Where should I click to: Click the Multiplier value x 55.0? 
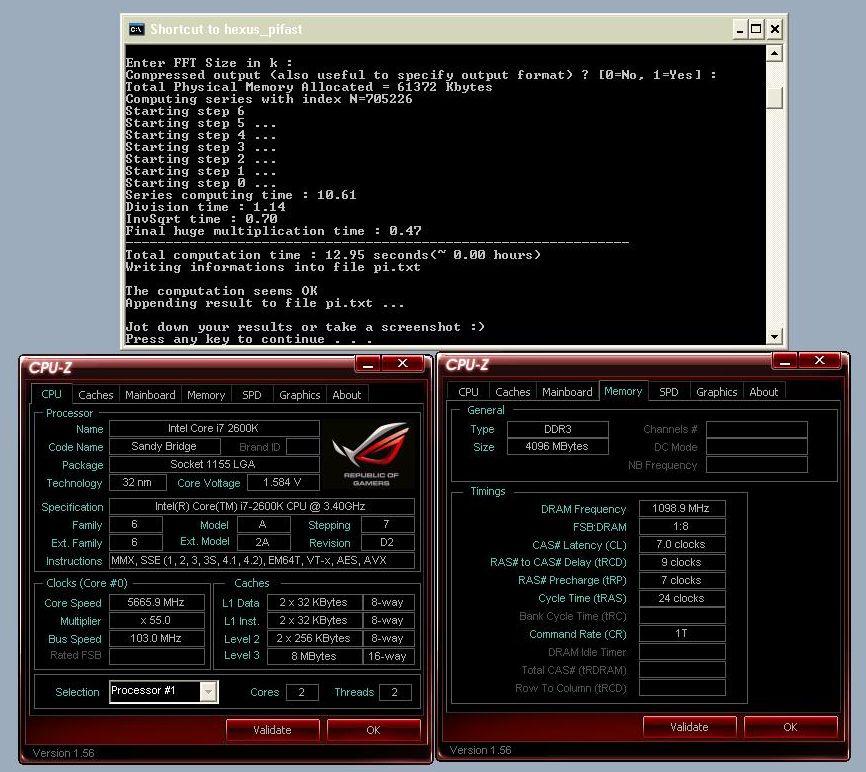[x=156, y=620]
